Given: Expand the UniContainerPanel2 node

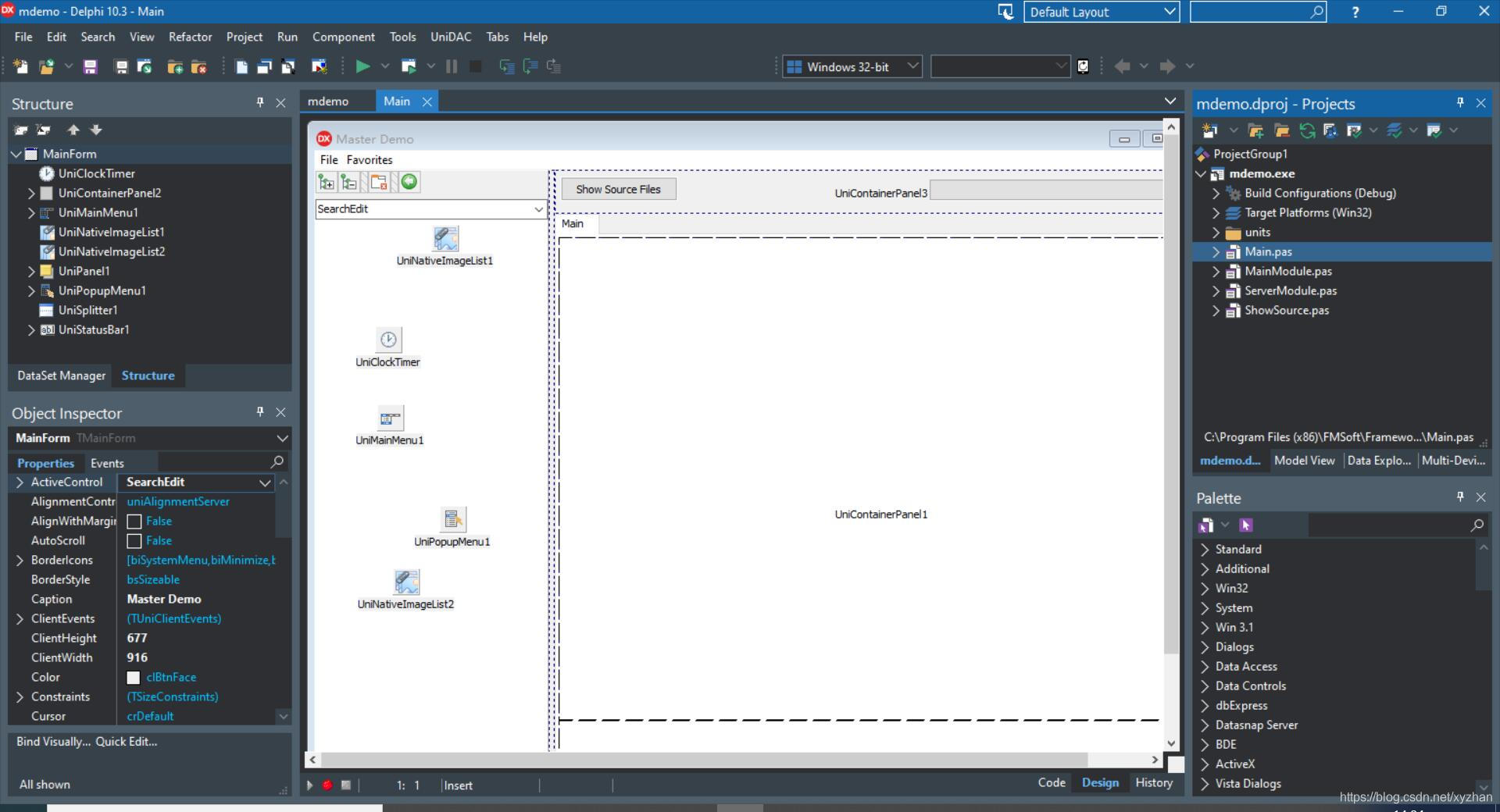Looking at the screenshot, I should tap(31, 193).
